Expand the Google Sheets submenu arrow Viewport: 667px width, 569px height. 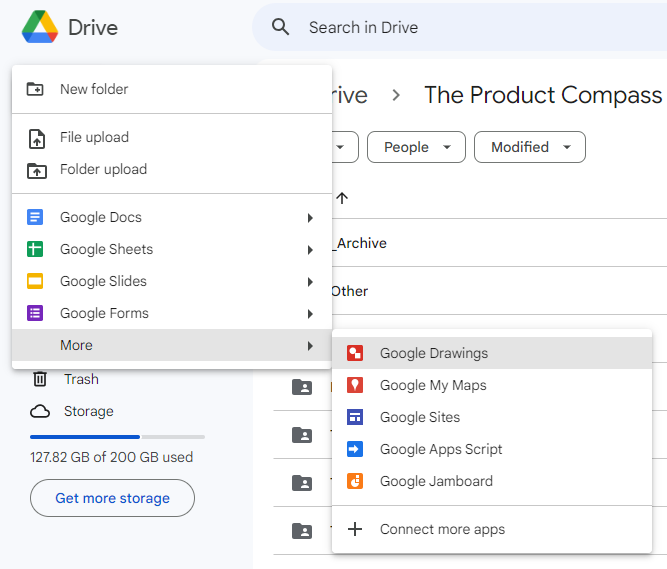pos(310,250)
